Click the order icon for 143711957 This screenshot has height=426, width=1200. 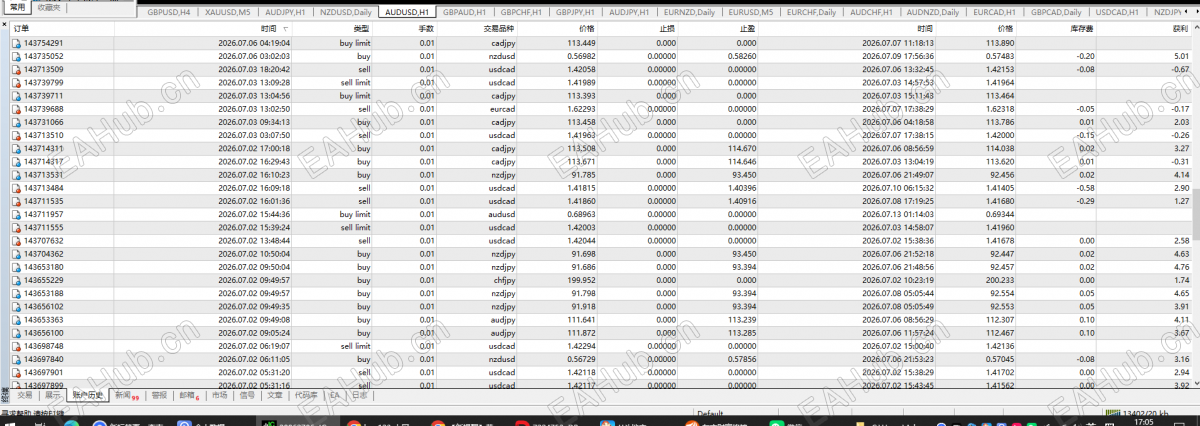16,214
